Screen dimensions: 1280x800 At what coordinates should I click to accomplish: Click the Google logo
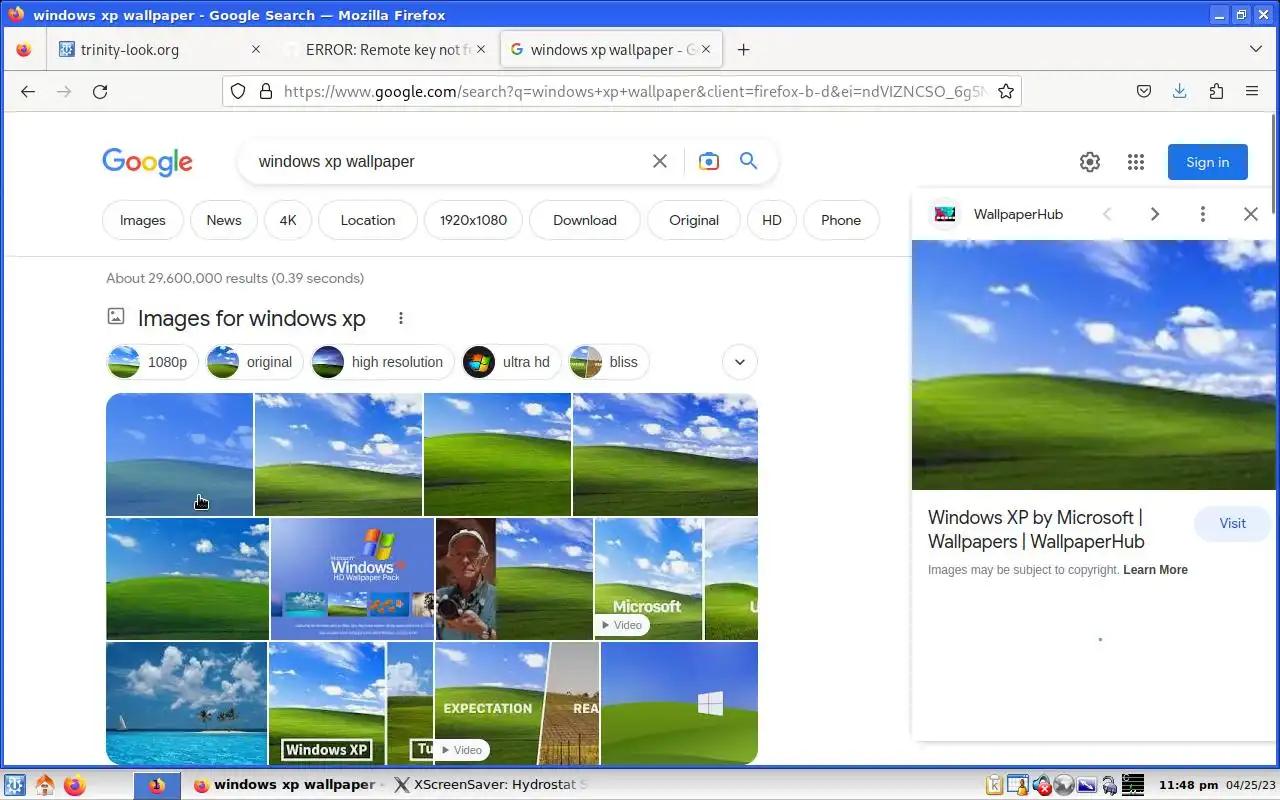tap(147, 162)
